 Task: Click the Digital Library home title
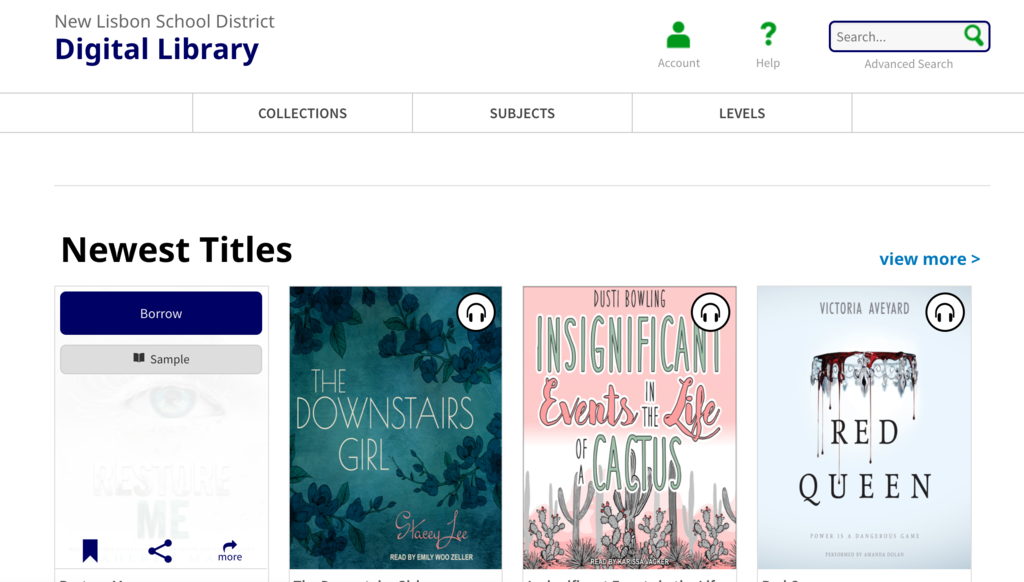tap(157, 49)
